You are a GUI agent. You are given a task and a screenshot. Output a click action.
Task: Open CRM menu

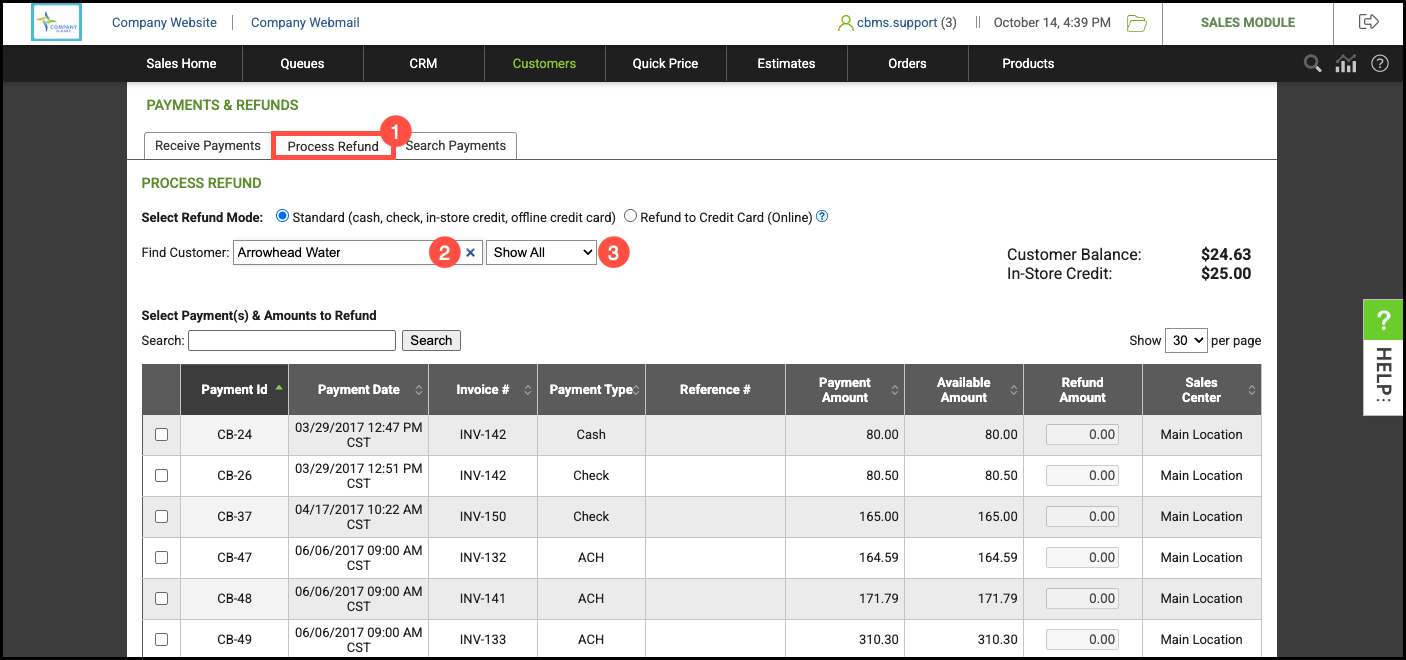point(423,63)
